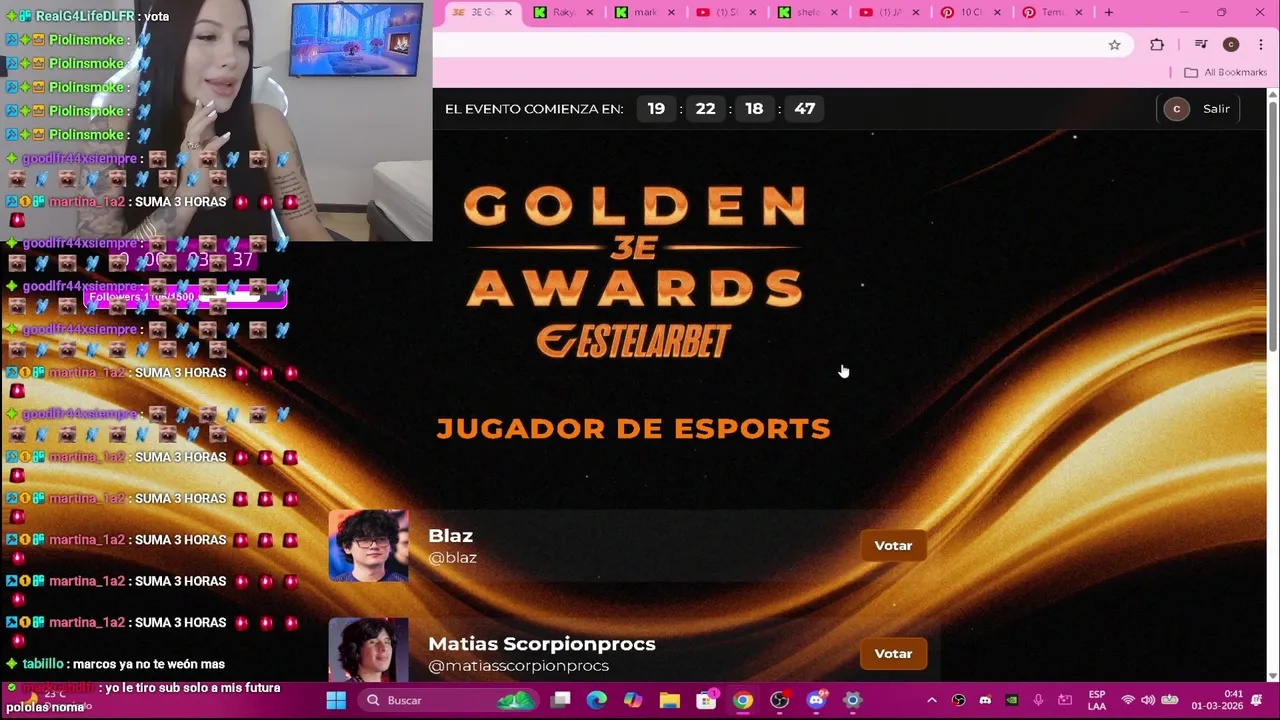Click the countdown days value 19
The height and width of the screenshot is (720, 1280).
656,108
